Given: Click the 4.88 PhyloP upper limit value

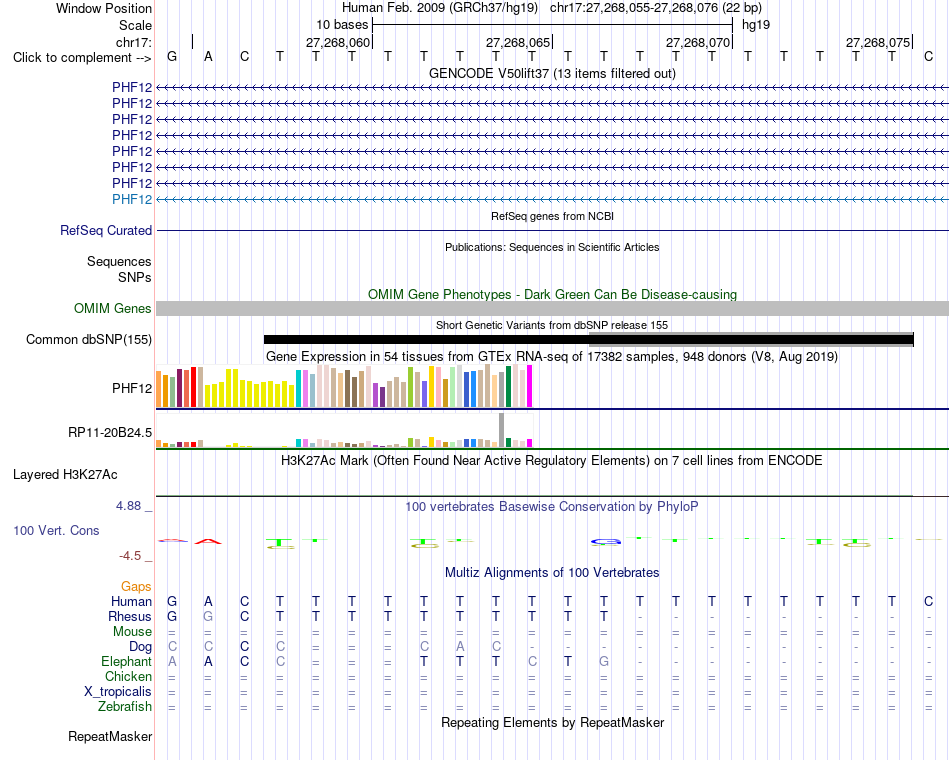Looking at the screenshot, I should coord(128,505).
